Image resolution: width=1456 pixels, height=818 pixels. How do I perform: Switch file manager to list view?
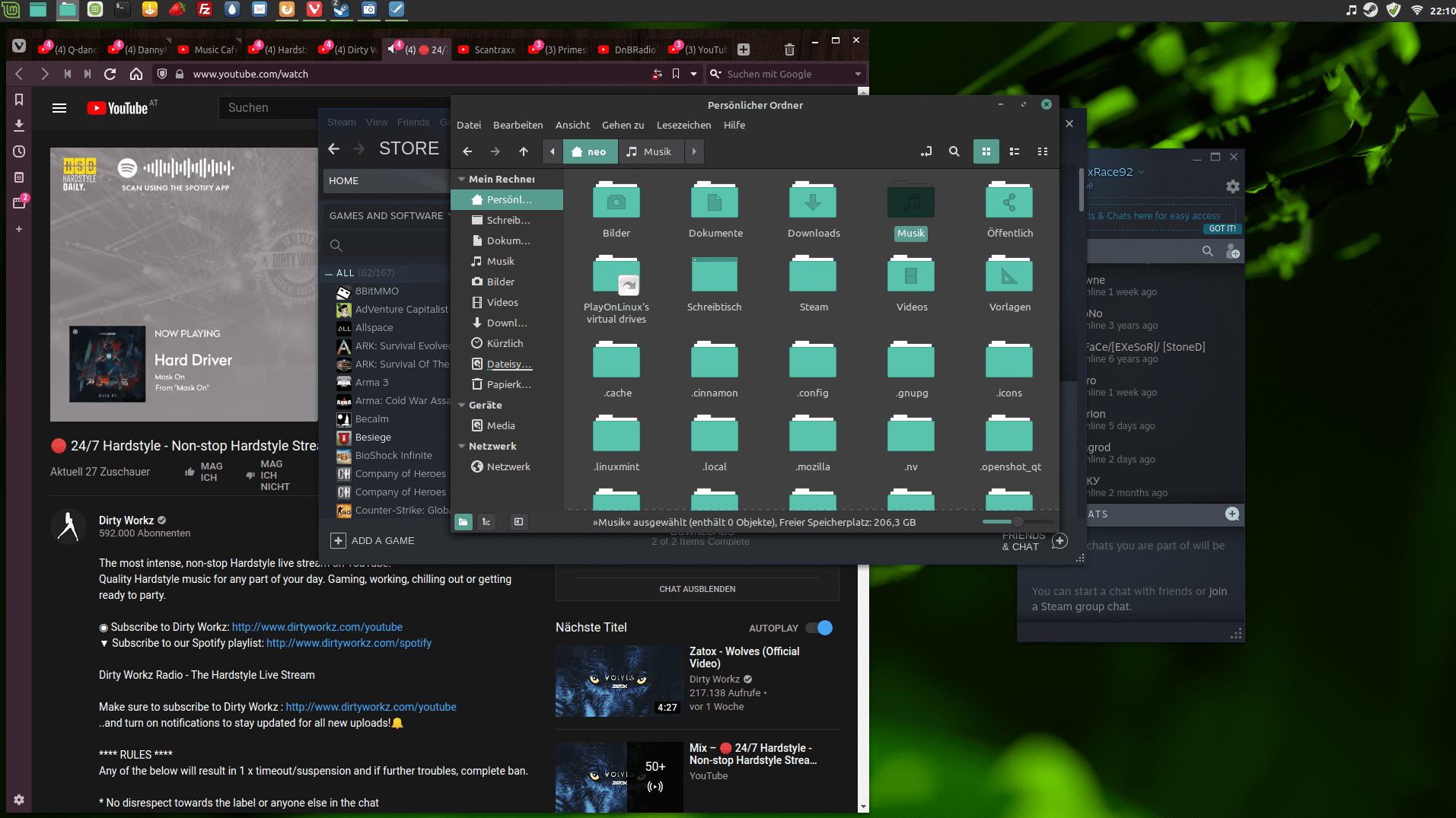[x=1015, y=151]
